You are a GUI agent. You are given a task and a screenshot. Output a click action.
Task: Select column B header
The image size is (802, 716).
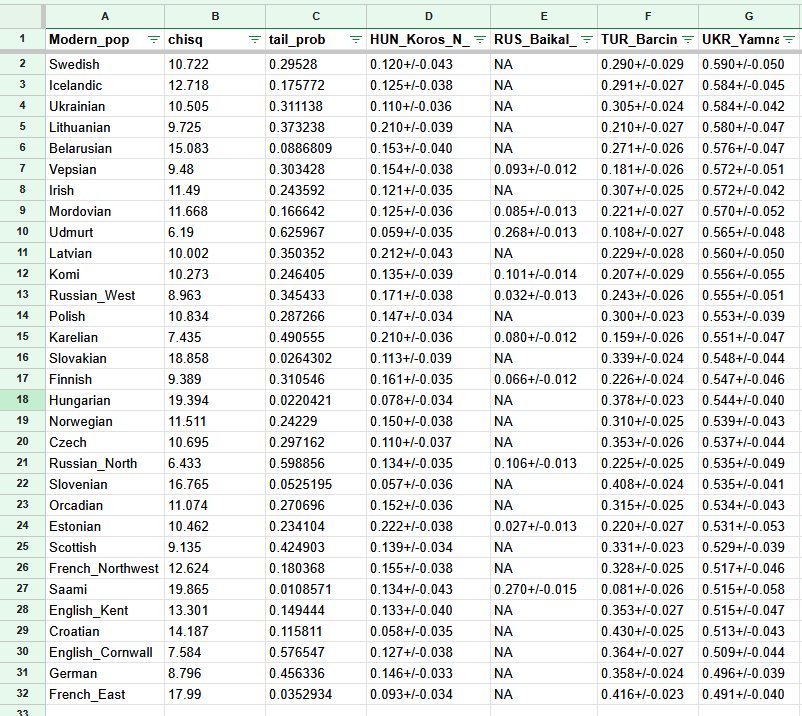click(x=215, y=16)
